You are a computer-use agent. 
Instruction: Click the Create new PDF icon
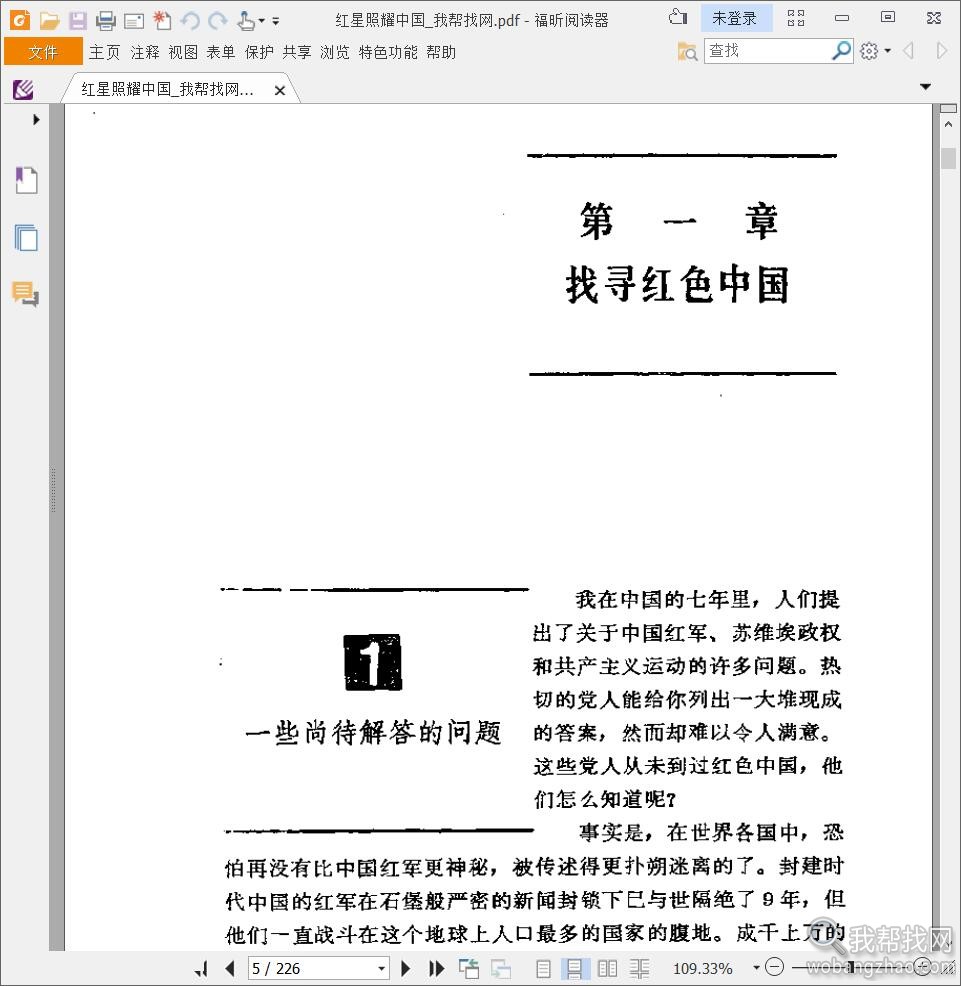click(x=162, y=21)
